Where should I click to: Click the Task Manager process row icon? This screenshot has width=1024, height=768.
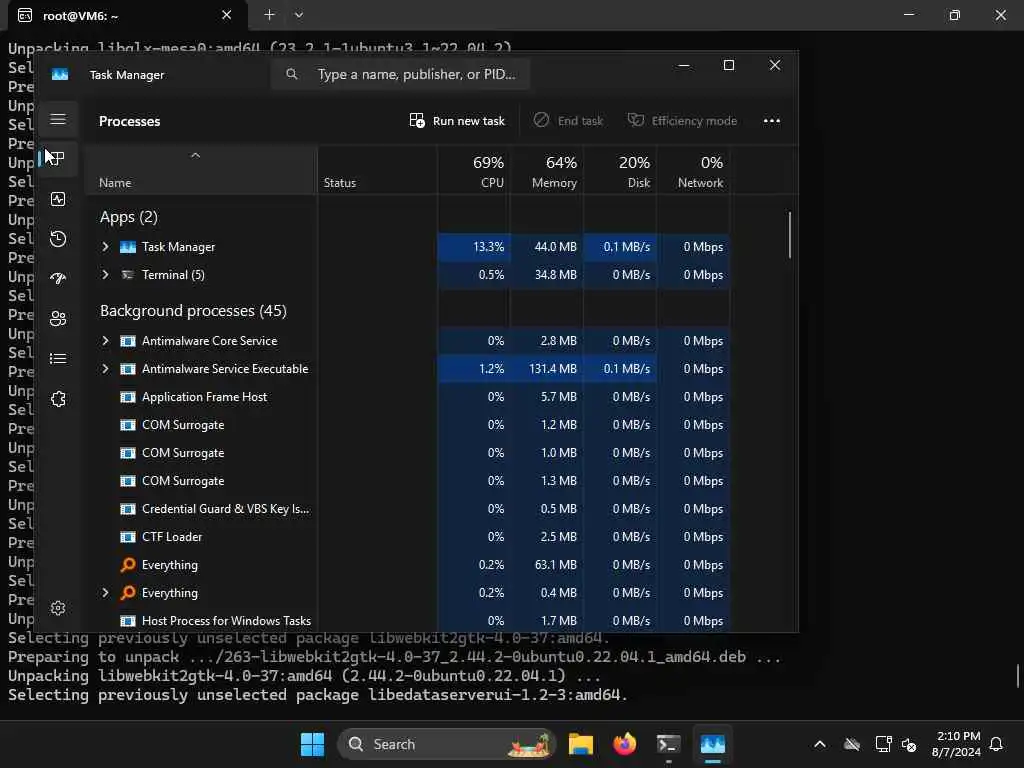pyautogui.click(x=128, y=247)
